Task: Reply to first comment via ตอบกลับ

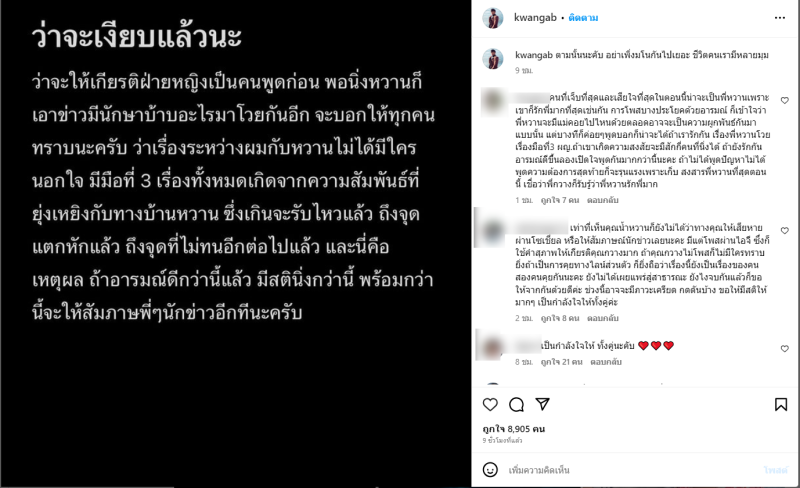Action: coord(603,200)
